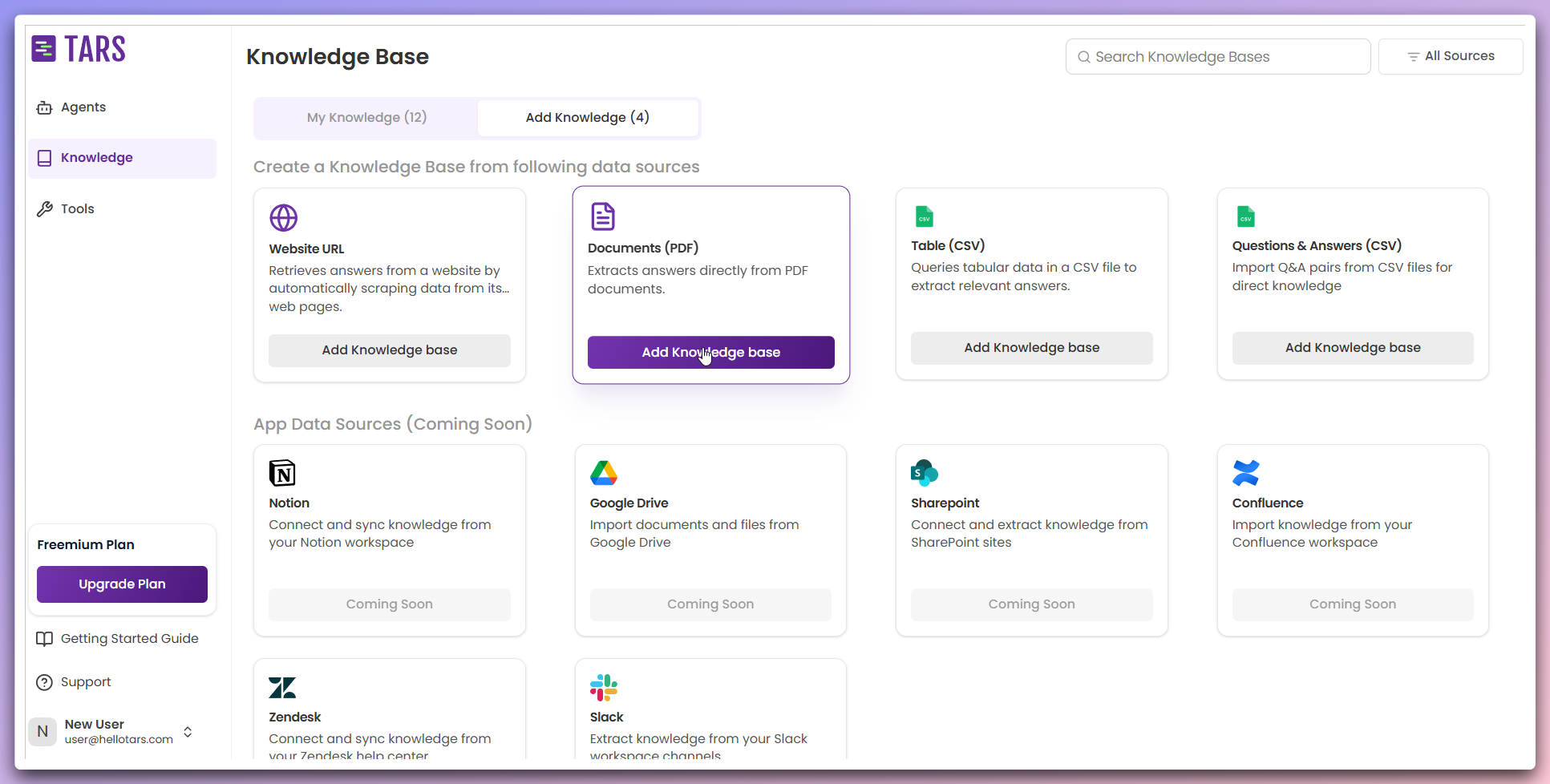Click the search magnifier icon

click(1084, 57)
